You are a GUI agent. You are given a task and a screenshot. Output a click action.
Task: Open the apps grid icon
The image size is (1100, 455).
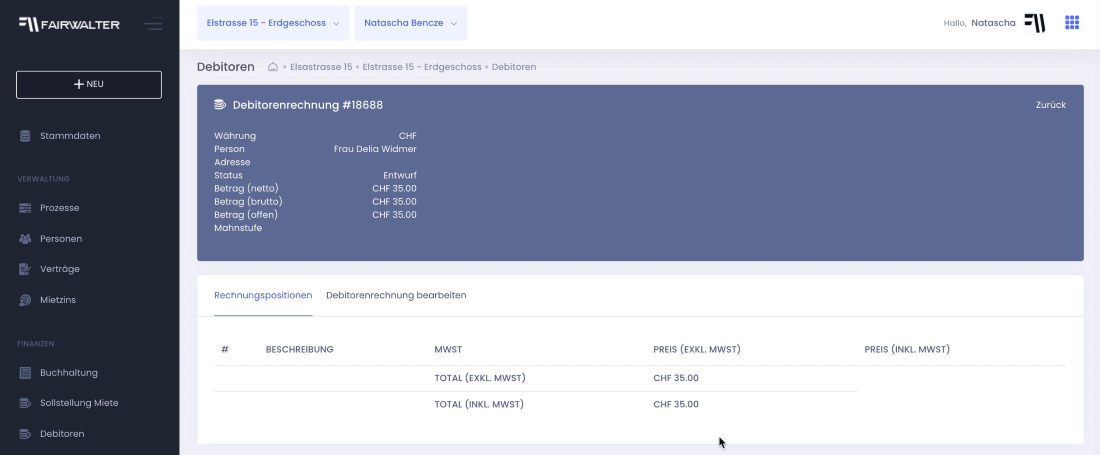click(1072, 22)
